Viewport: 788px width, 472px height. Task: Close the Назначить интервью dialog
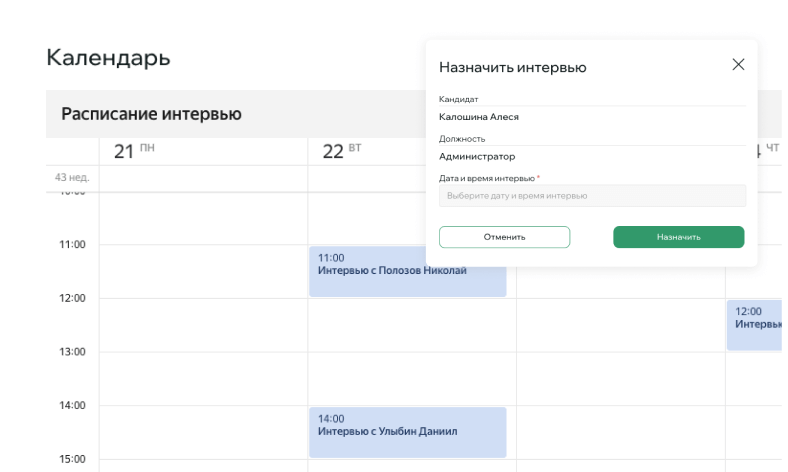pyautogui.click(x=738, y=65)
